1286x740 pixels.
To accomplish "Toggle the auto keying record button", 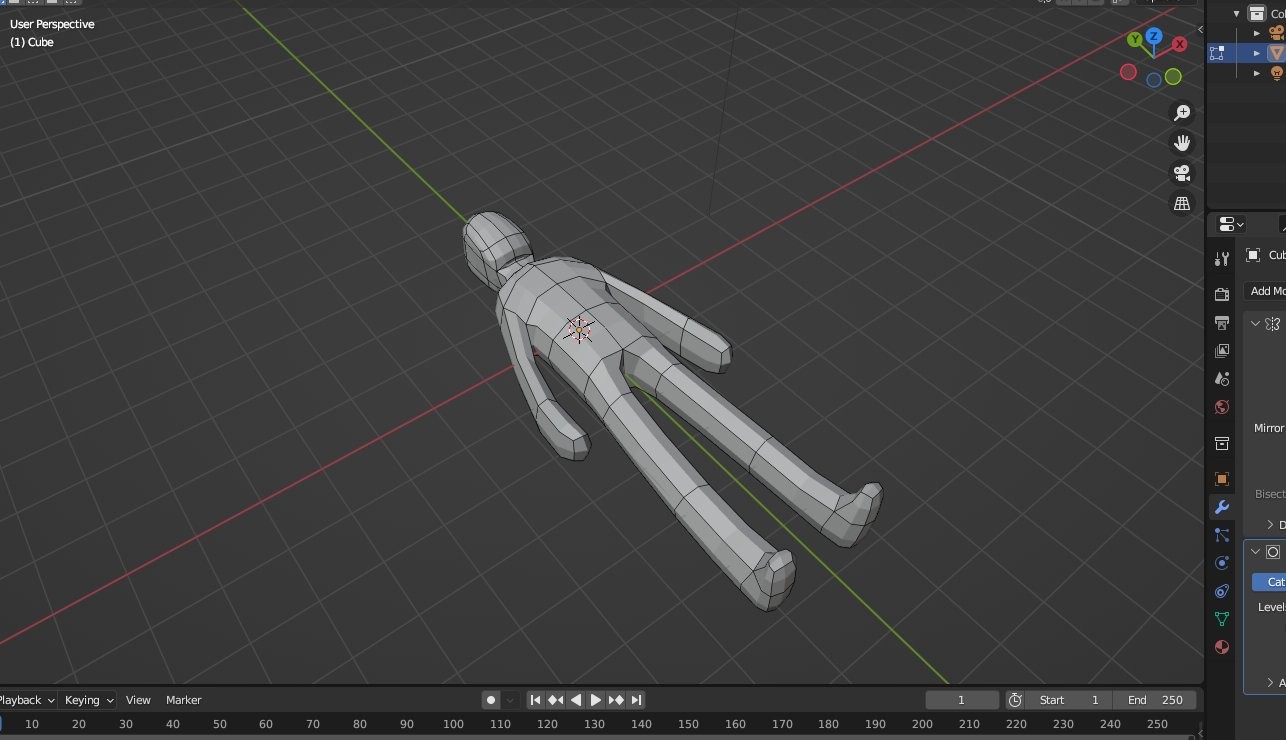I will 491,700.
